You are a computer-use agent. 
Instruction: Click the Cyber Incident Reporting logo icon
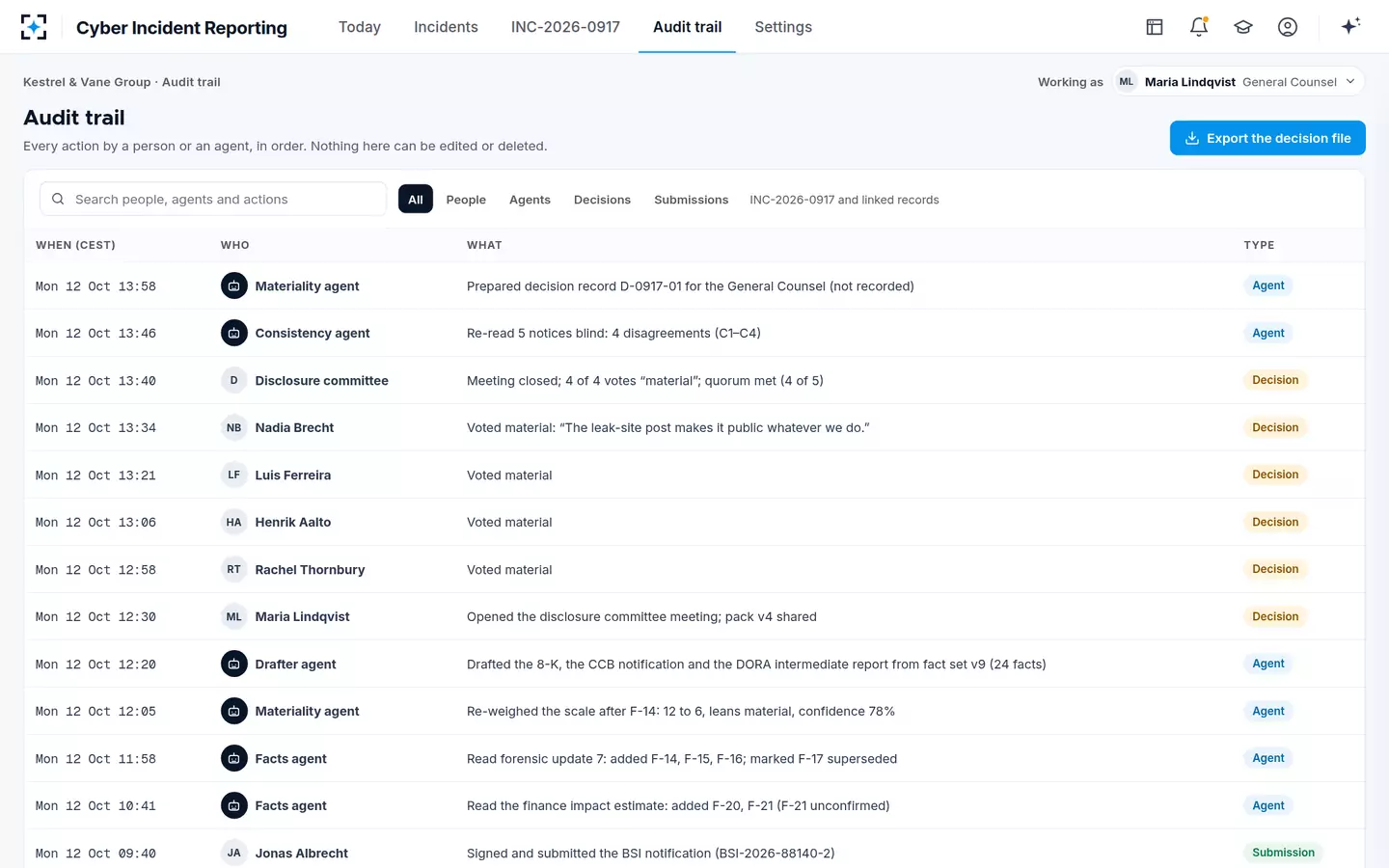point(34,27)
